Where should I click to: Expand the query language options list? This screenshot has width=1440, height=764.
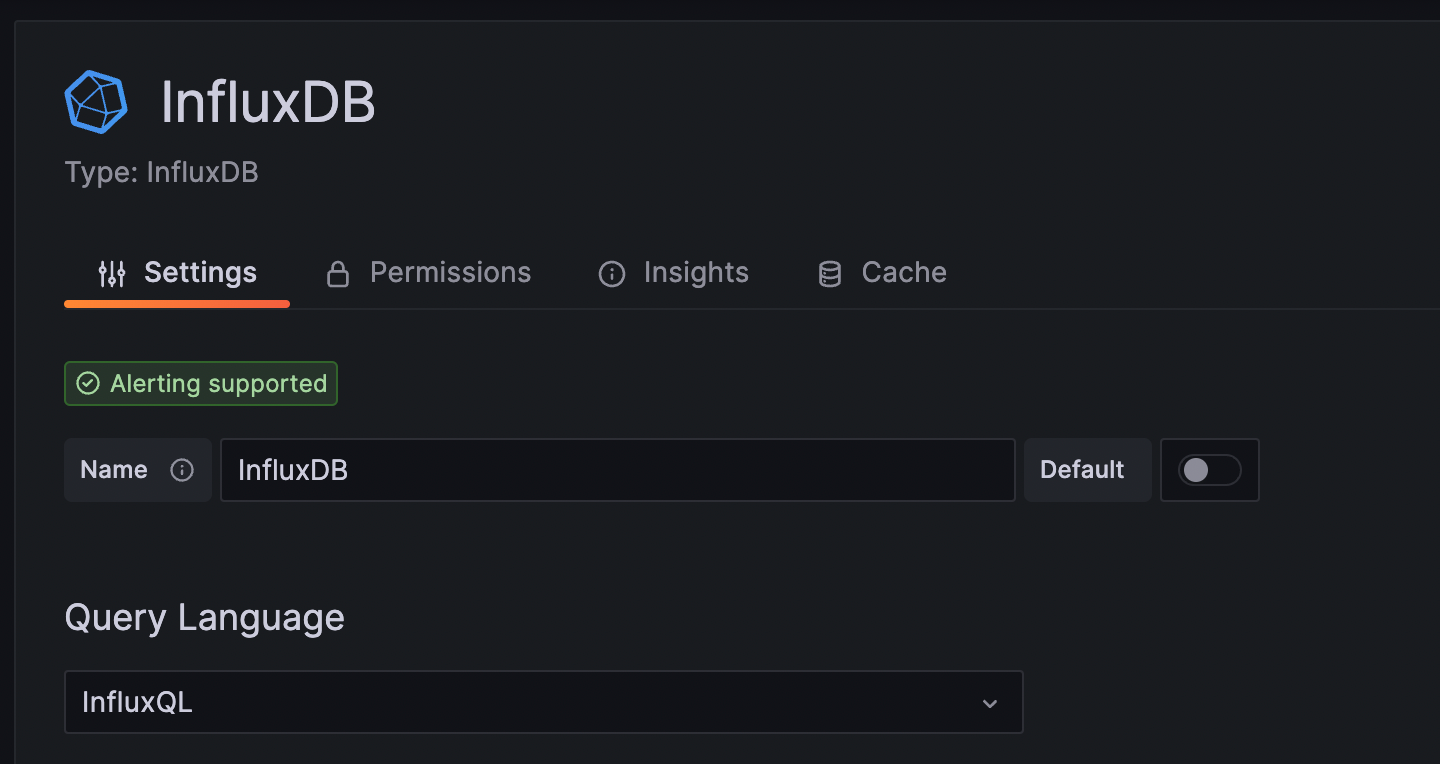(x=543, y=702)
